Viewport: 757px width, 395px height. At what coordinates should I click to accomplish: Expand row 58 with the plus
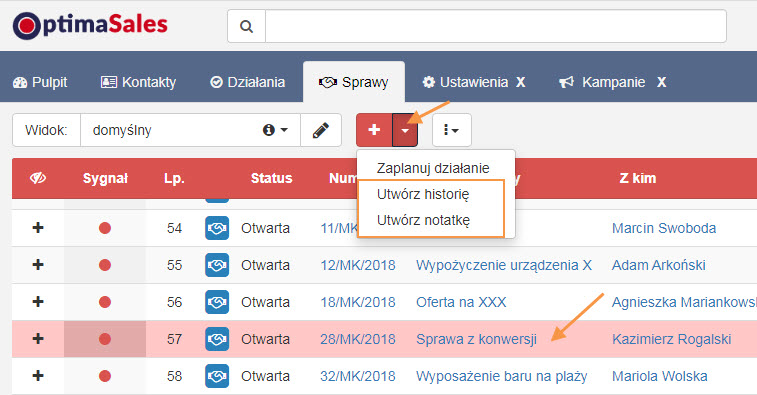click(38, 376)
